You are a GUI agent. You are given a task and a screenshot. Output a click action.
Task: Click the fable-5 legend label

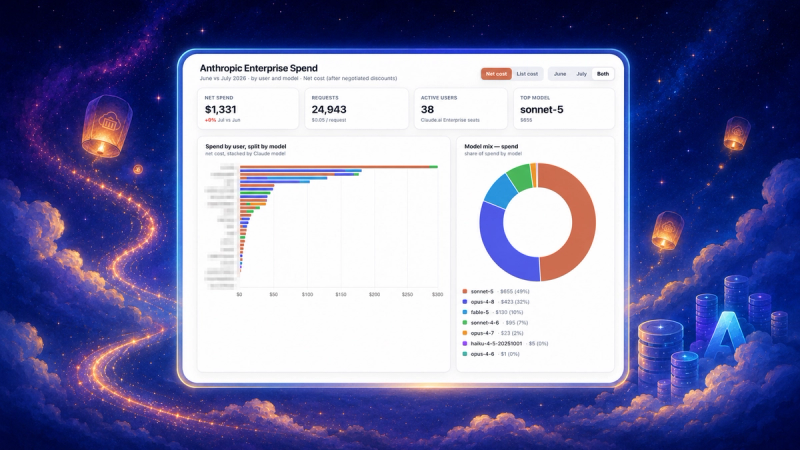(480, 312)
